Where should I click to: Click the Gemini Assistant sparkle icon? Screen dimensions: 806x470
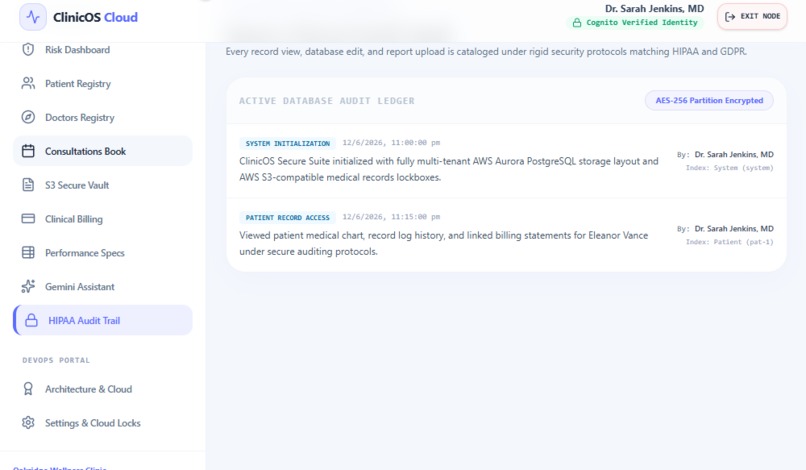coord(28,286)
